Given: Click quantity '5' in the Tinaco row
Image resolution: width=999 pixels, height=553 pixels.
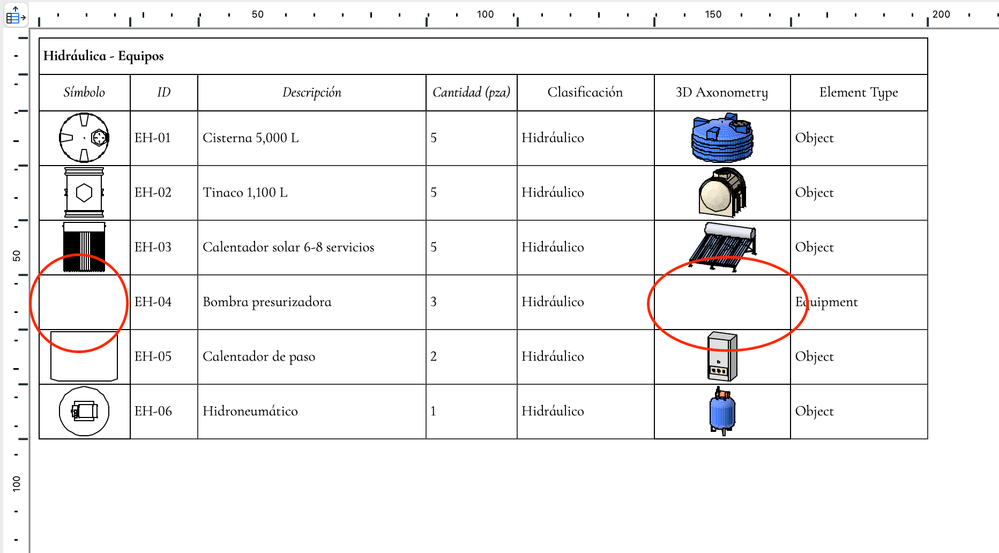Looking at the screenshot, I should point(433,192).
